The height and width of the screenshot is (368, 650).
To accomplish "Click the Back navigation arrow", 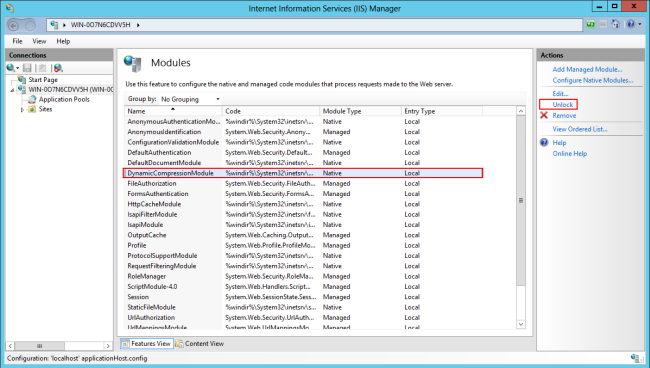I will point(14,25).
